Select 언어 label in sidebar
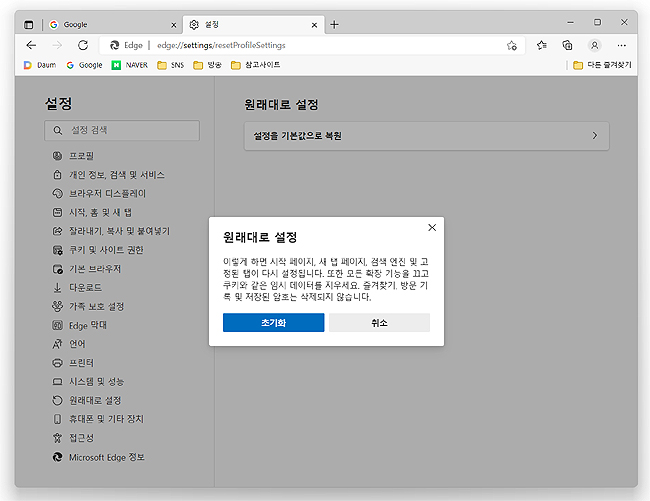 [77, 344]
